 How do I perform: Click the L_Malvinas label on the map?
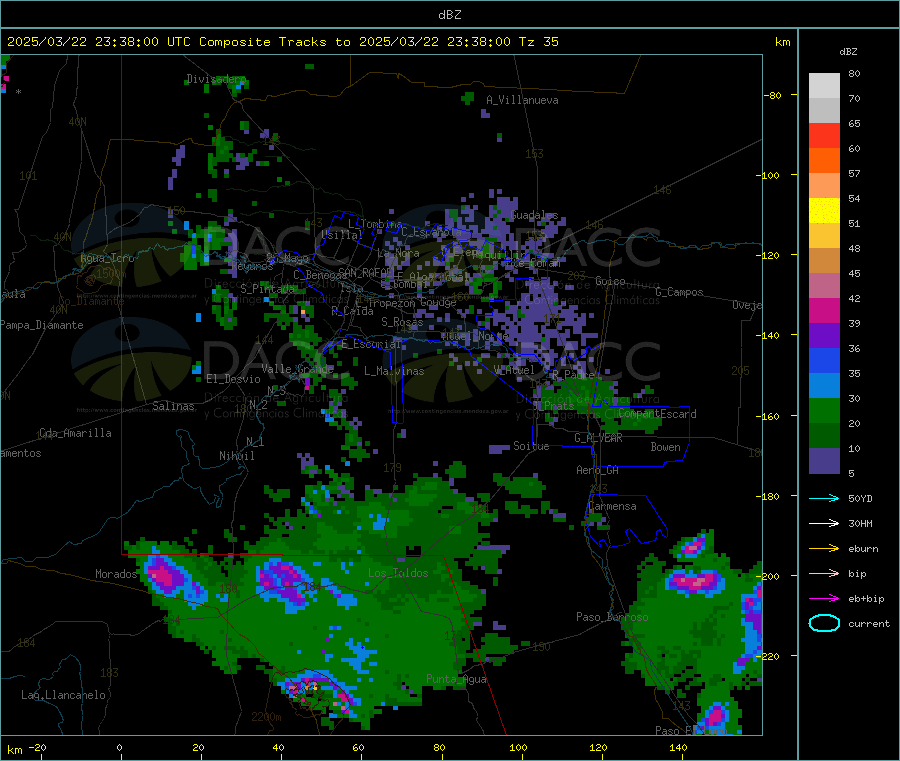(394, 371)
